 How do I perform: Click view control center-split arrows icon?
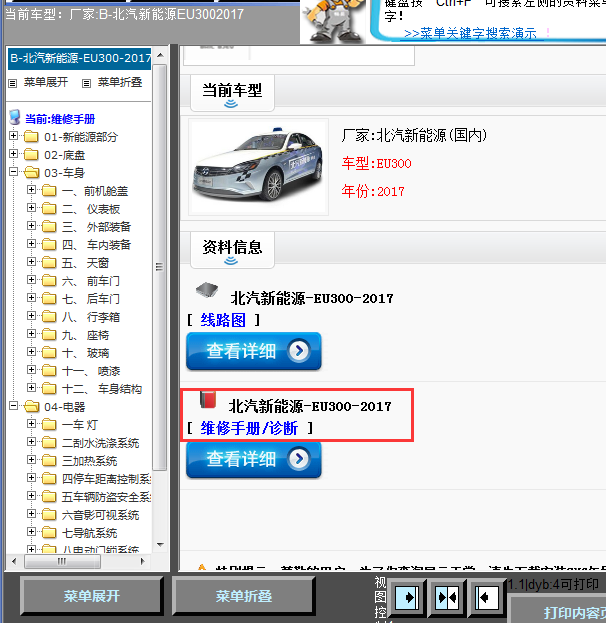(x=447, y=597)
